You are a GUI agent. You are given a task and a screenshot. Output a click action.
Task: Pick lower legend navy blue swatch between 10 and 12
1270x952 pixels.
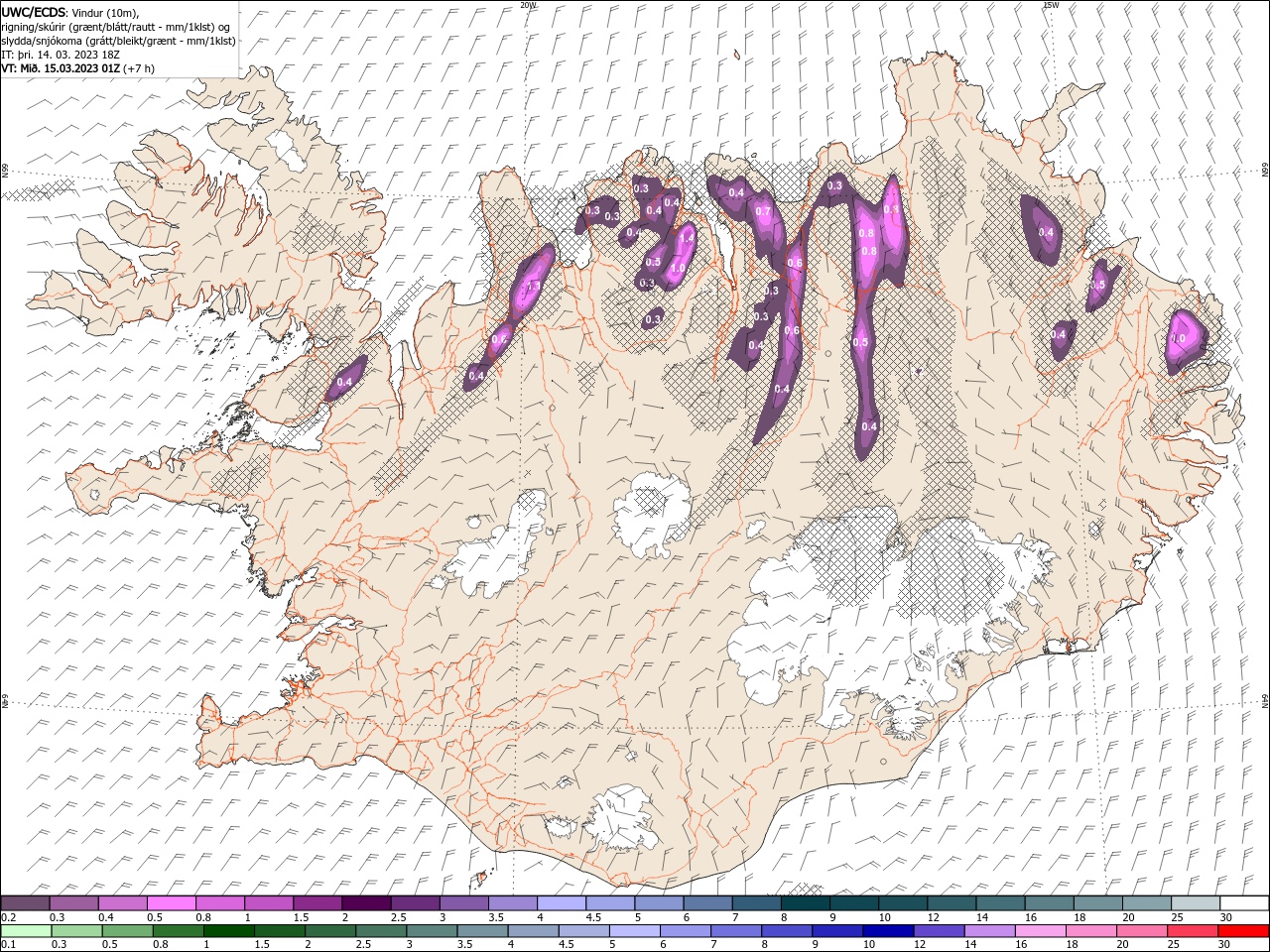click(x=888, y=931)
